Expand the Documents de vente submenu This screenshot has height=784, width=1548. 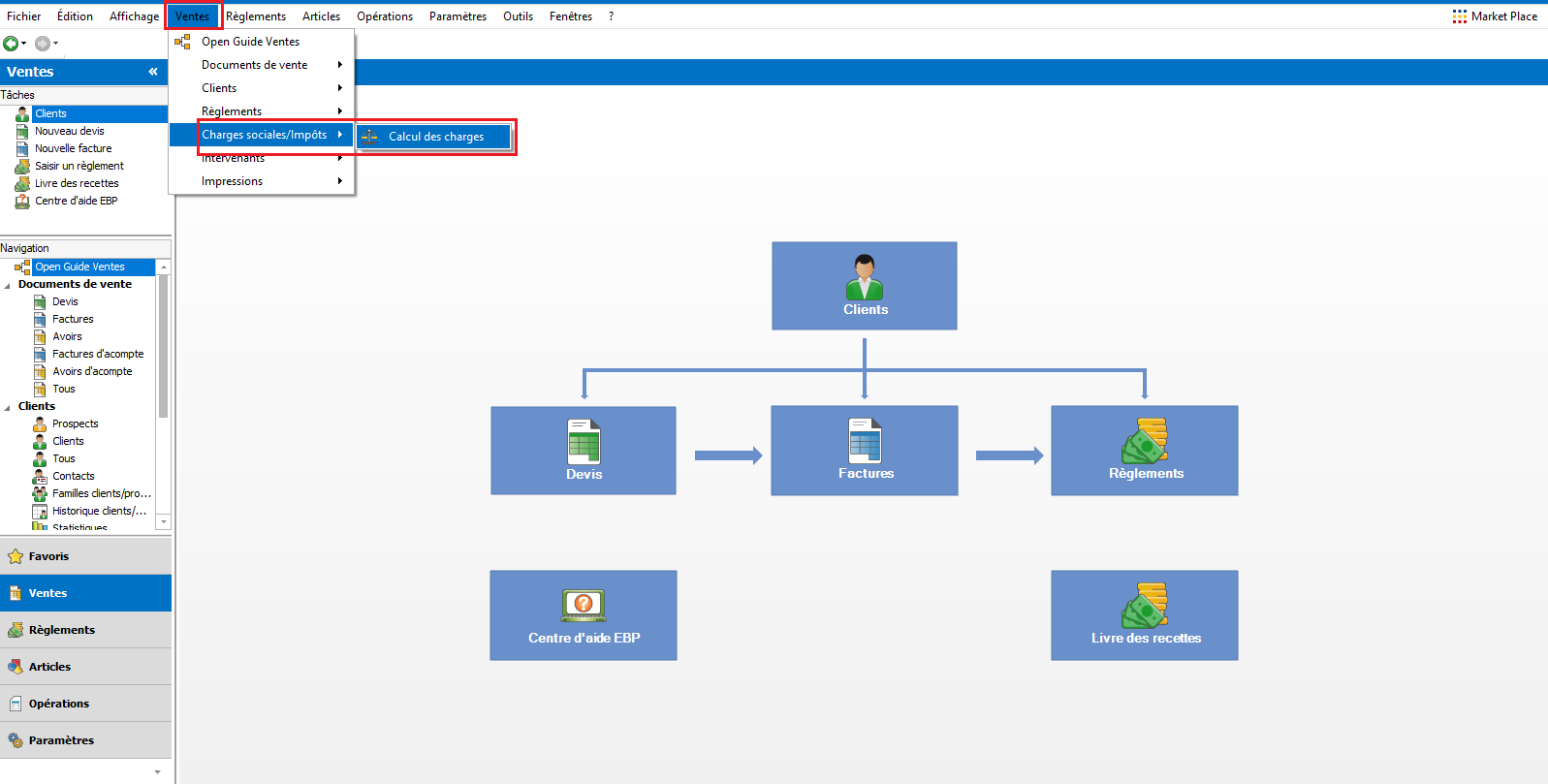point(262,65)
